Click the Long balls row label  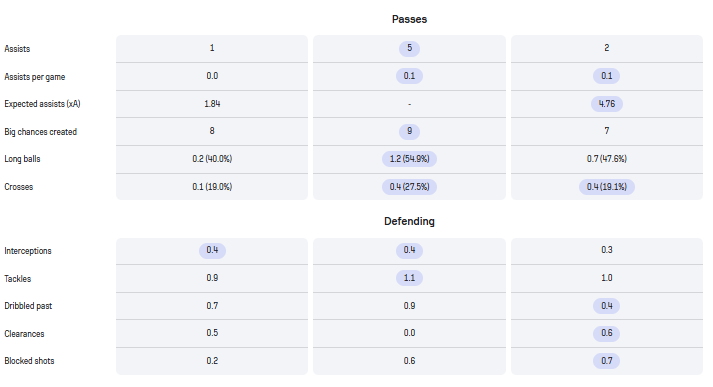[22, 159]
